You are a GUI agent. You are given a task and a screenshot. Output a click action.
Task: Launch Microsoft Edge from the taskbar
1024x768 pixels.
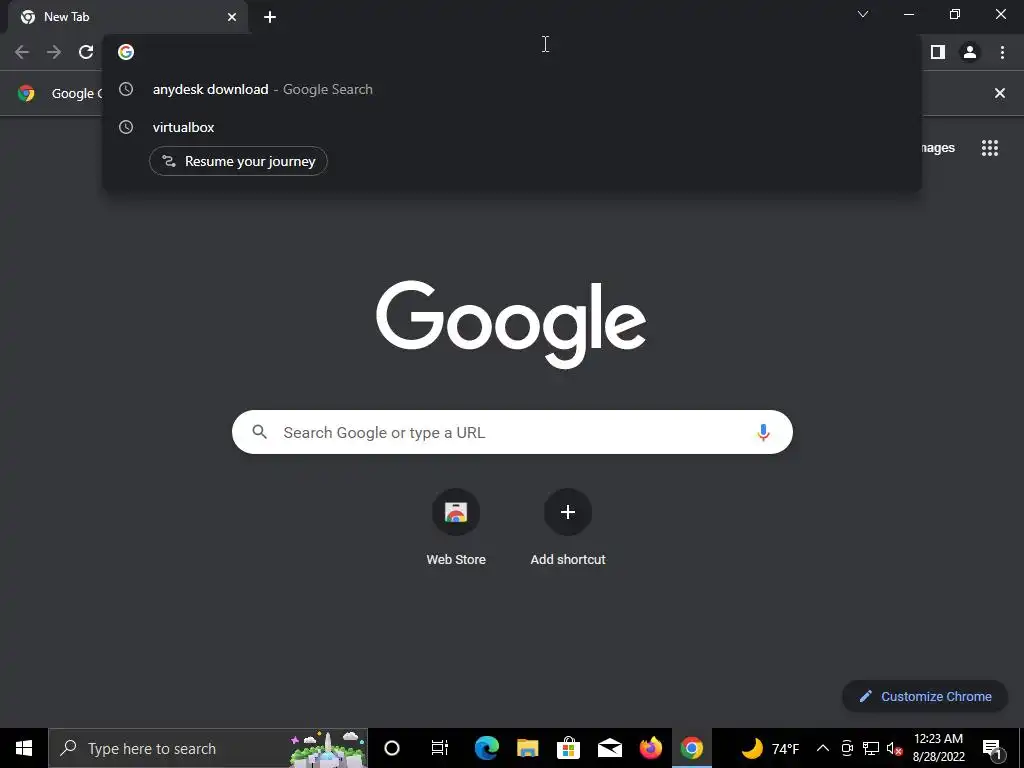click(487, 748)
